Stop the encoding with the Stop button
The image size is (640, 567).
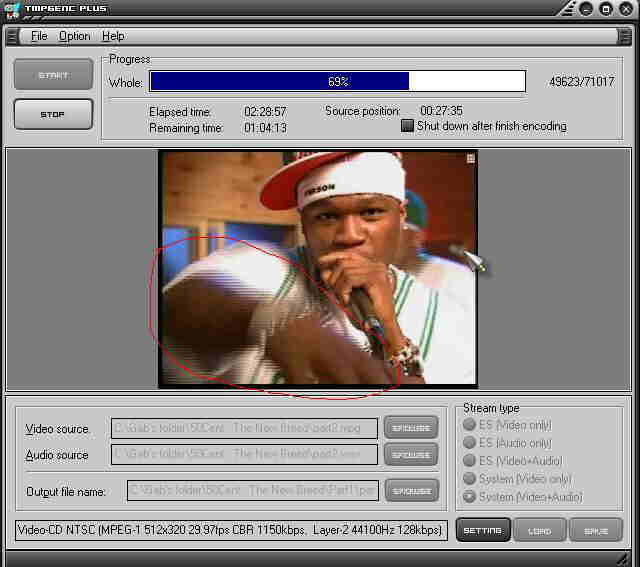tap(53, 115)
